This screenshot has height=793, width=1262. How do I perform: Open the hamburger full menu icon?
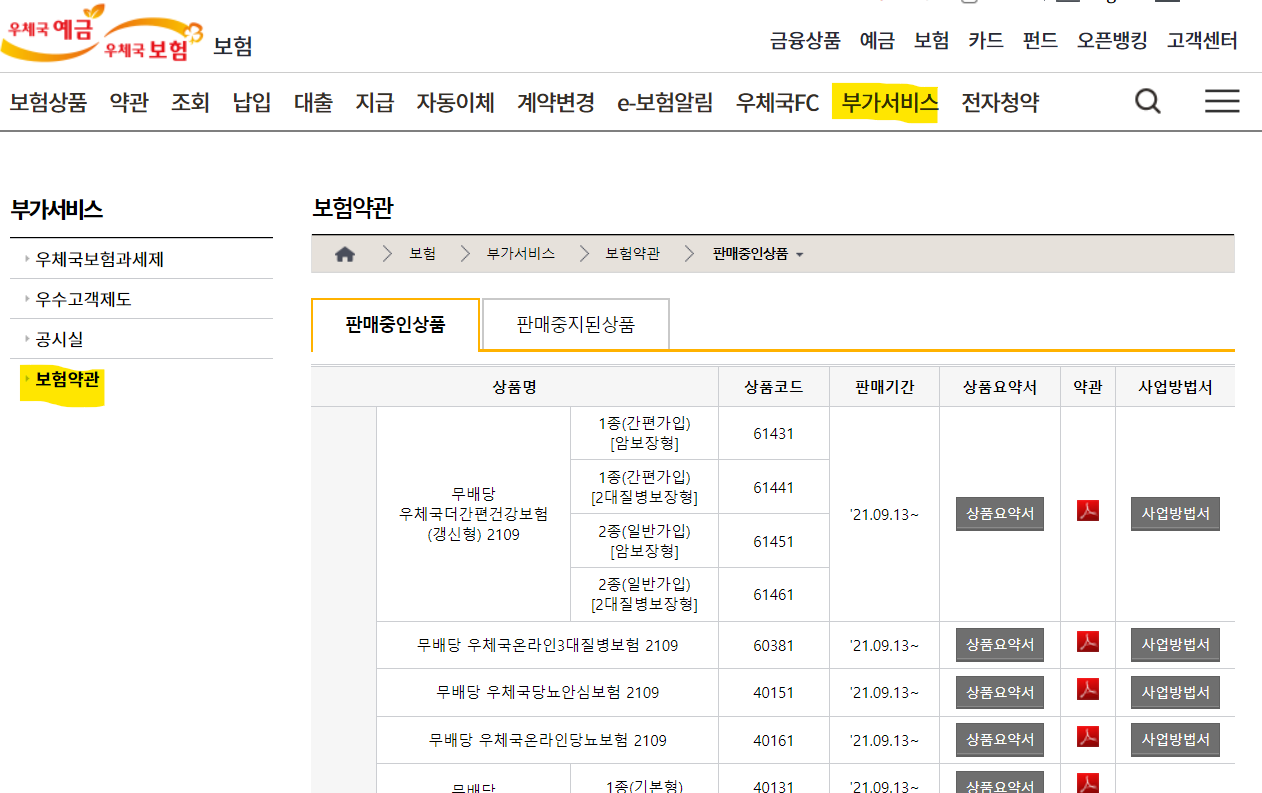[1222, 101]
